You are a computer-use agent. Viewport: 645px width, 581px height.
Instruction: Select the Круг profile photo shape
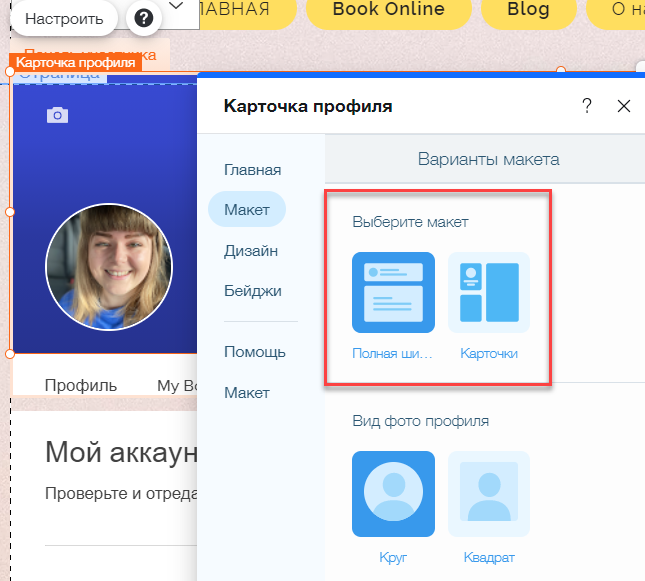393,494
